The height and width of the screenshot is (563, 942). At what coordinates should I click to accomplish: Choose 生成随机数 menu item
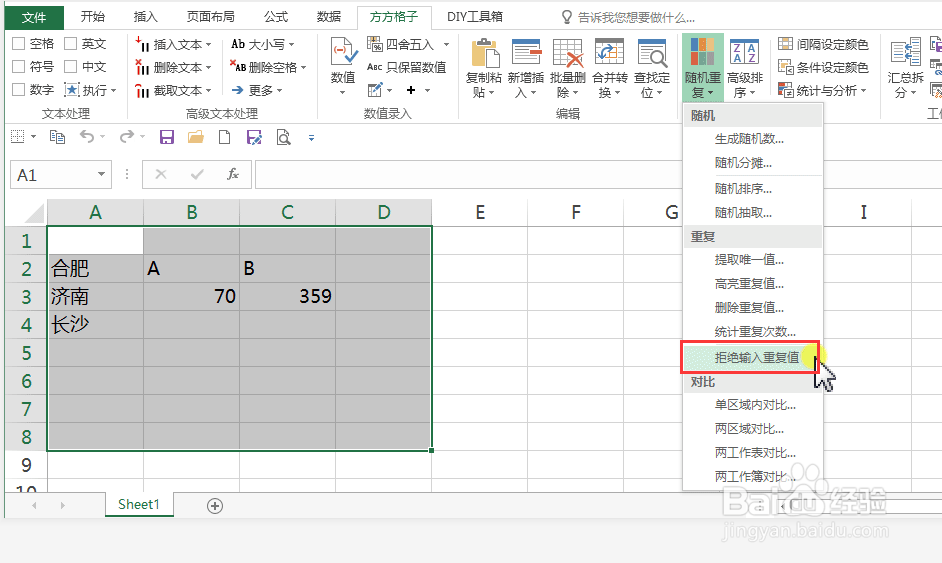pos(753,139)
